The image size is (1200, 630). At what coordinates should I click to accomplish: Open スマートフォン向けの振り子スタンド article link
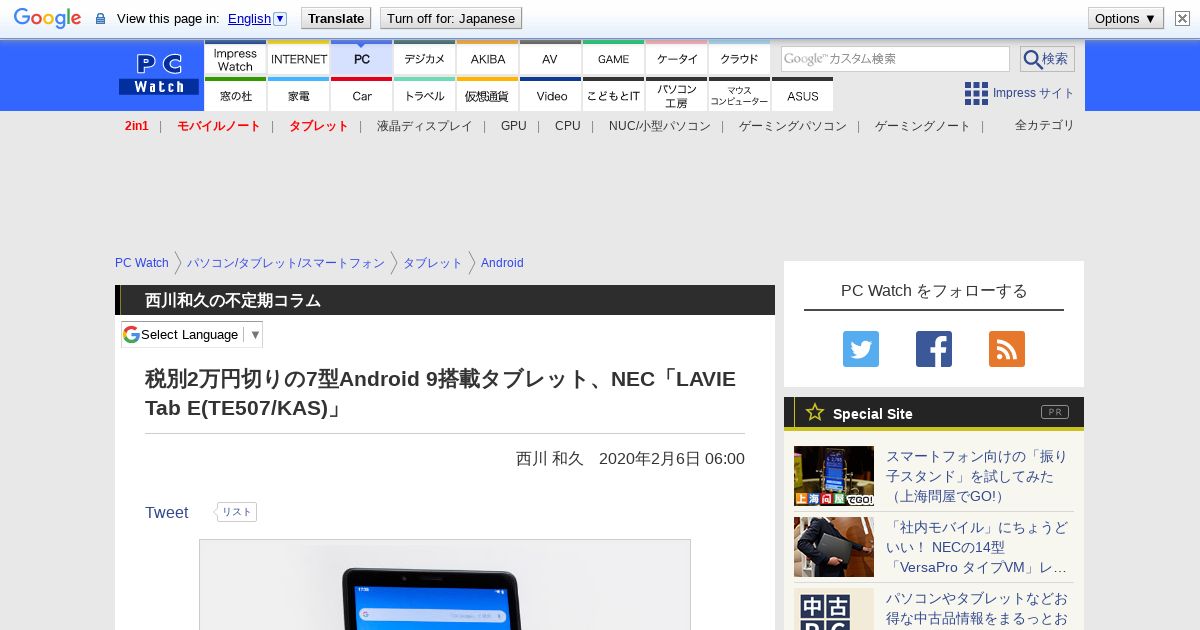coord(977,476)
